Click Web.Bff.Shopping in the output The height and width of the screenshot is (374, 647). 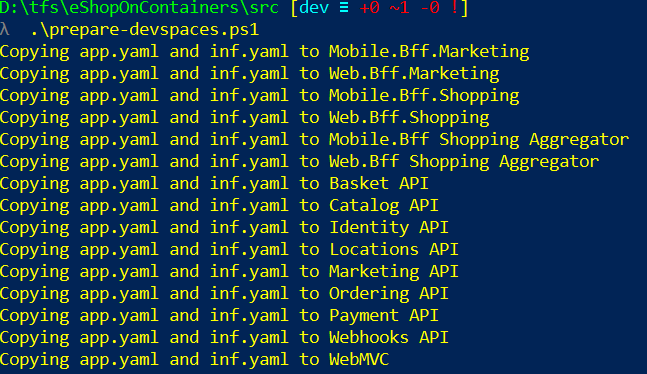click(409, 118)
